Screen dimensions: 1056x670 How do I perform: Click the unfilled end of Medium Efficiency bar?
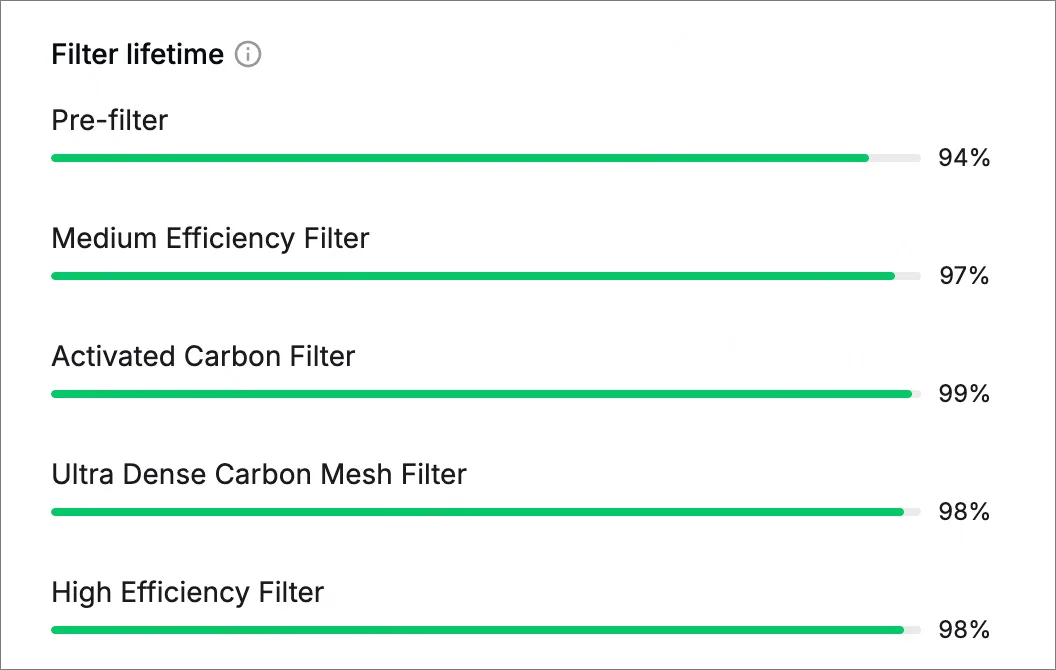908,276
